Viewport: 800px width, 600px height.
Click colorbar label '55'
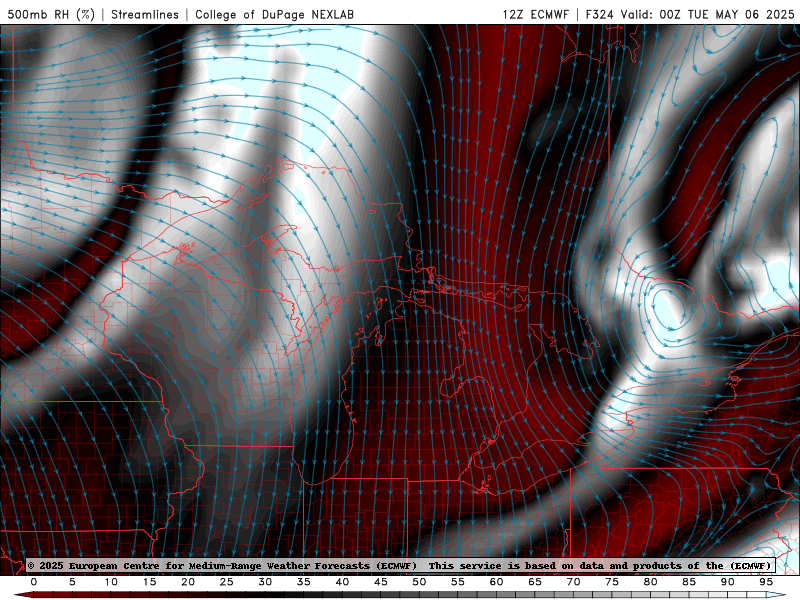[x=458, y=582]
